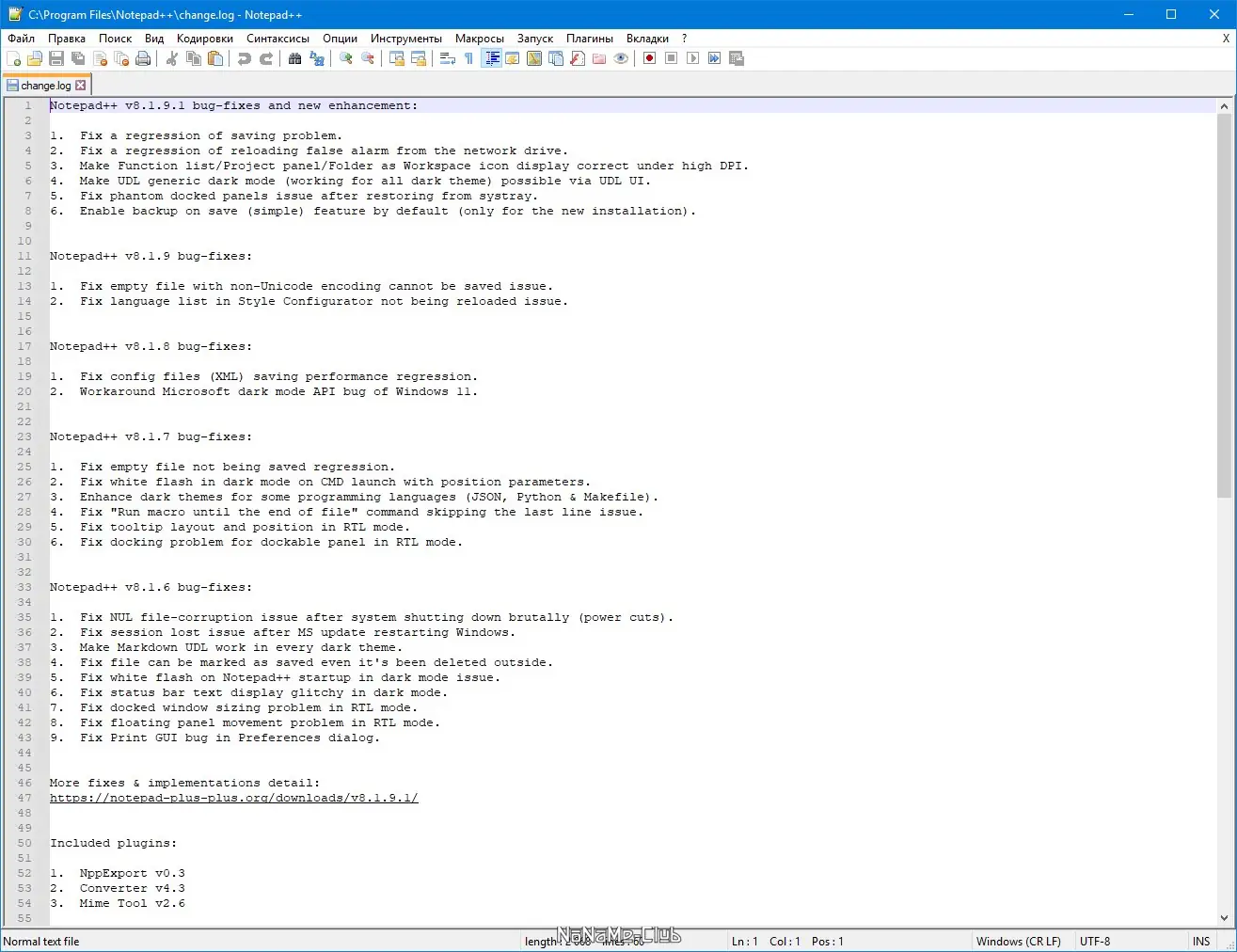Open the Опции menu

(x=340, y=39)
